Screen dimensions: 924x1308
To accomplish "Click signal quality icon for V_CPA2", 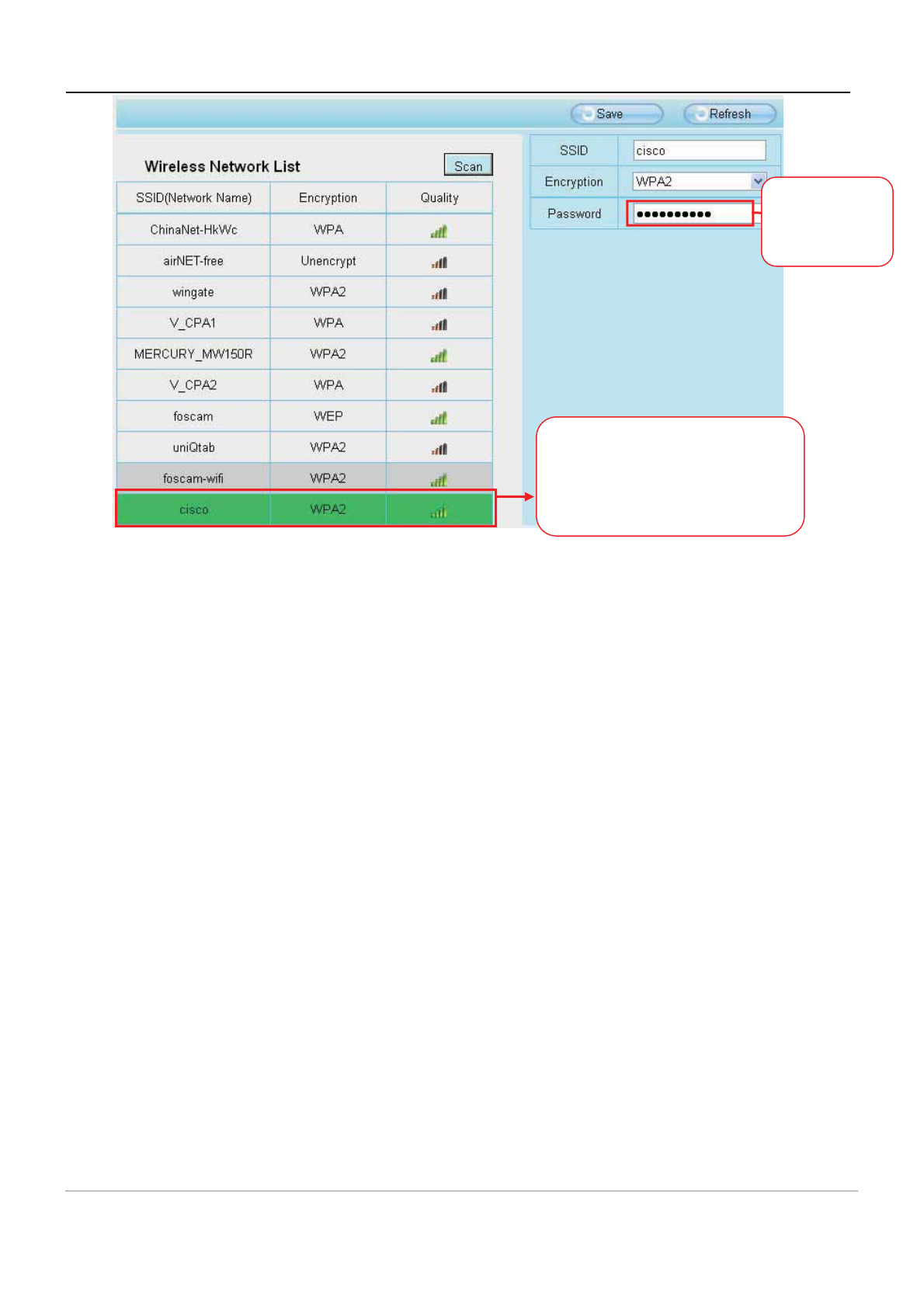I will [439, 387].
